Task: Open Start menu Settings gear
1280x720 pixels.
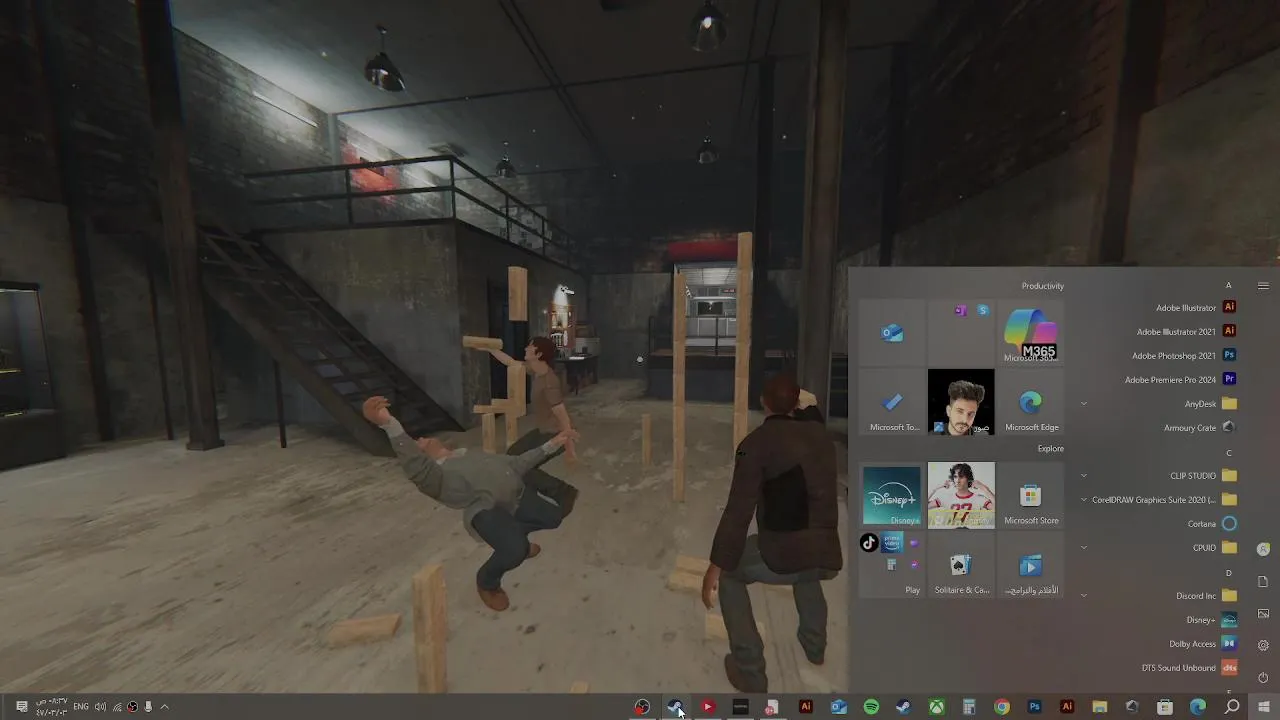Action: (x=1263, y=646)
